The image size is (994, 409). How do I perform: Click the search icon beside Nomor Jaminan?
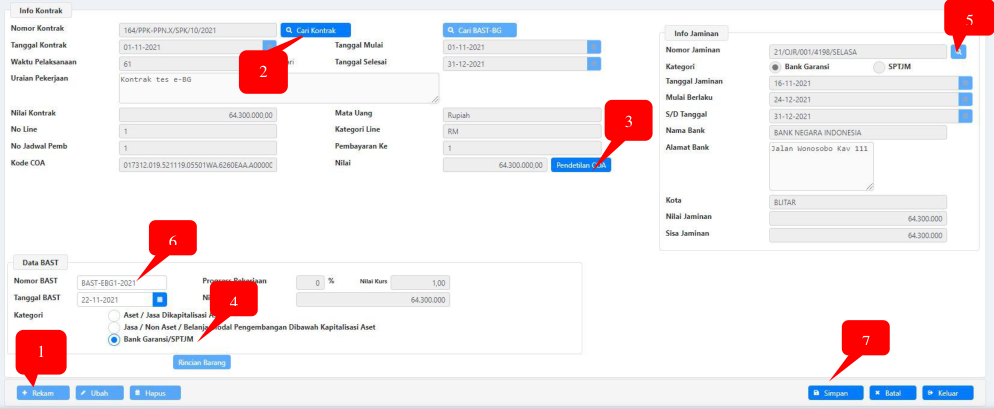958,51
